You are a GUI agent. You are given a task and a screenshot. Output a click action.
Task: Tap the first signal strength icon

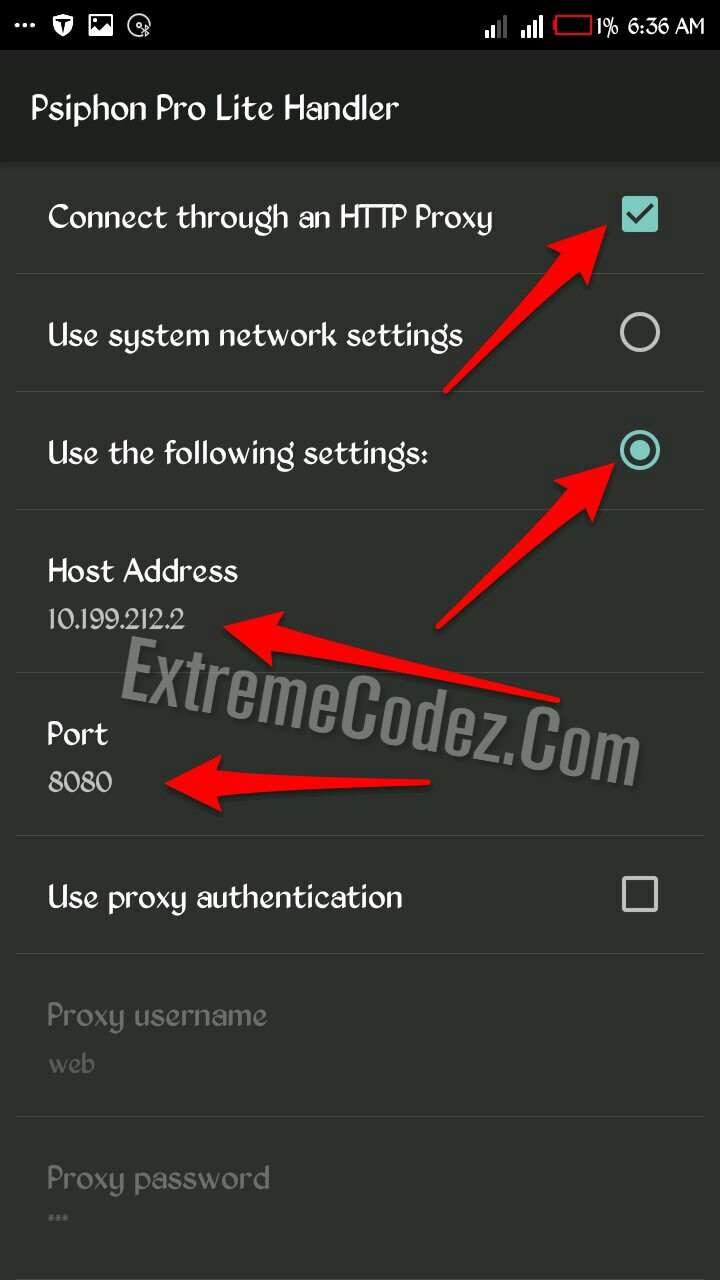496,26
